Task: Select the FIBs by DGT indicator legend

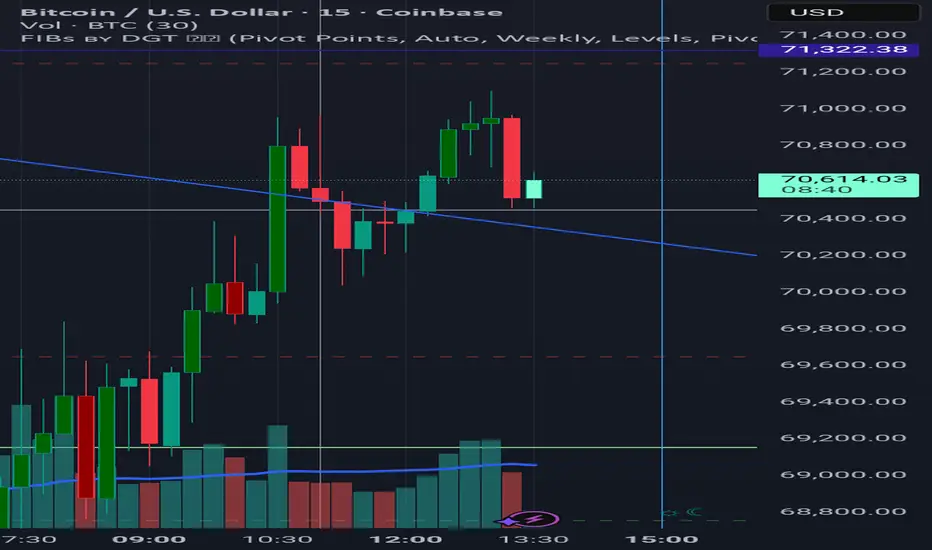Action: click(x=388, y=38)
